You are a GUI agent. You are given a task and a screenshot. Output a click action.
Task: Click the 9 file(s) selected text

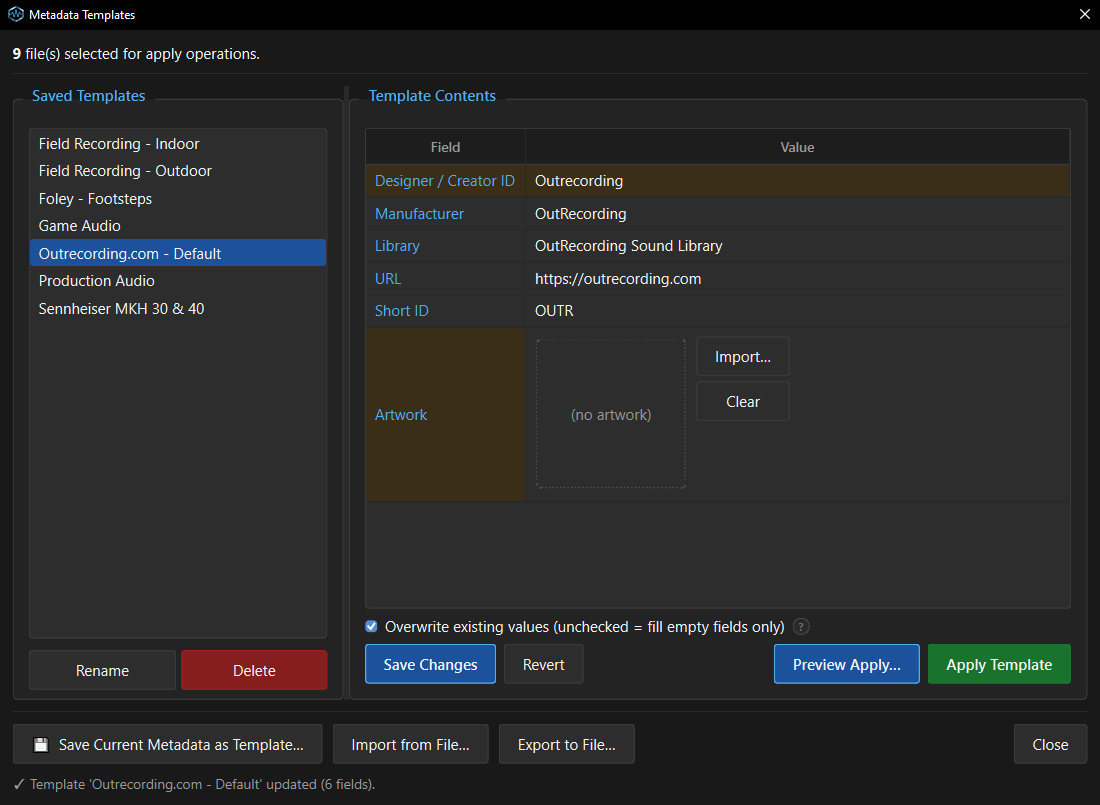click(x=136, y=54)
